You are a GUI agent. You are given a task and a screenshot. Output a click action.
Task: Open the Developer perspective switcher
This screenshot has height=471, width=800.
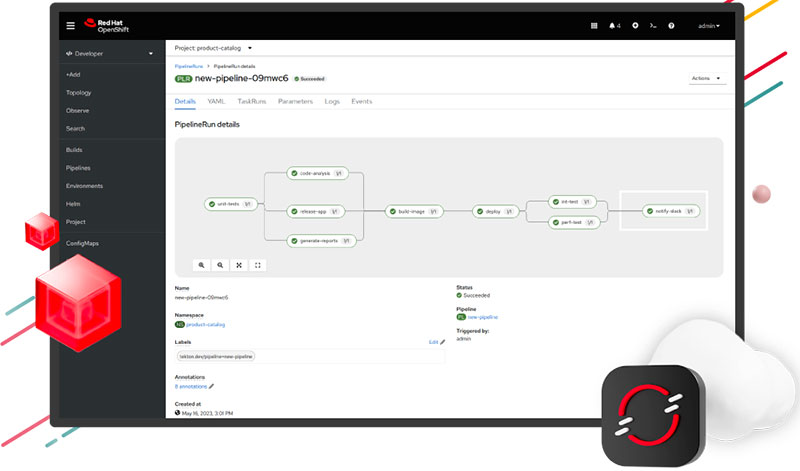(110, 53)
